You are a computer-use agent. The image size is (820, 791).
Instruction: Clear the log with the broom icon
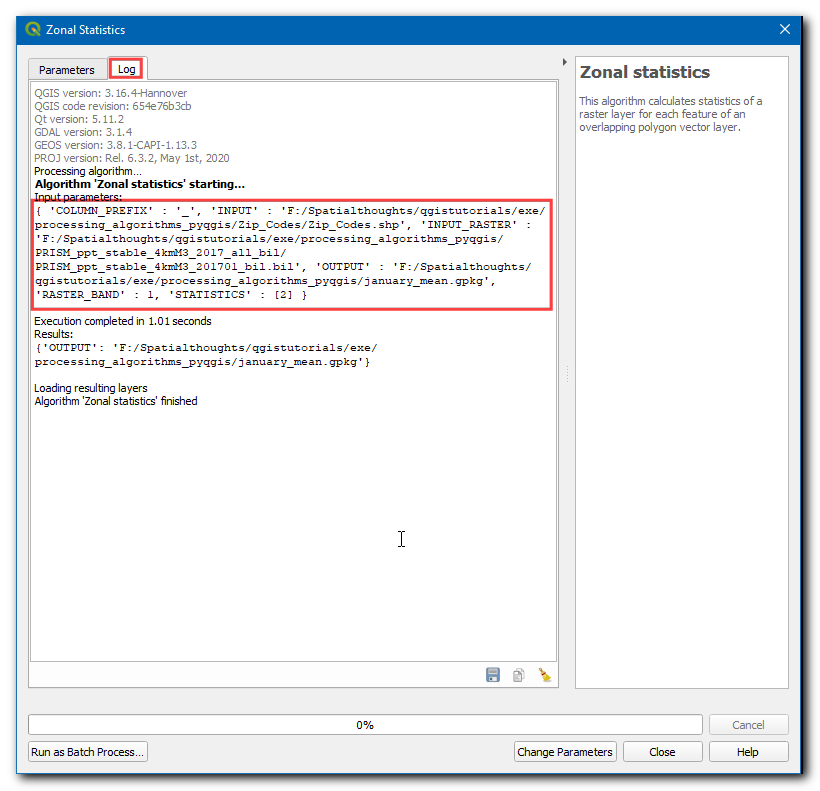coord(544,675)
